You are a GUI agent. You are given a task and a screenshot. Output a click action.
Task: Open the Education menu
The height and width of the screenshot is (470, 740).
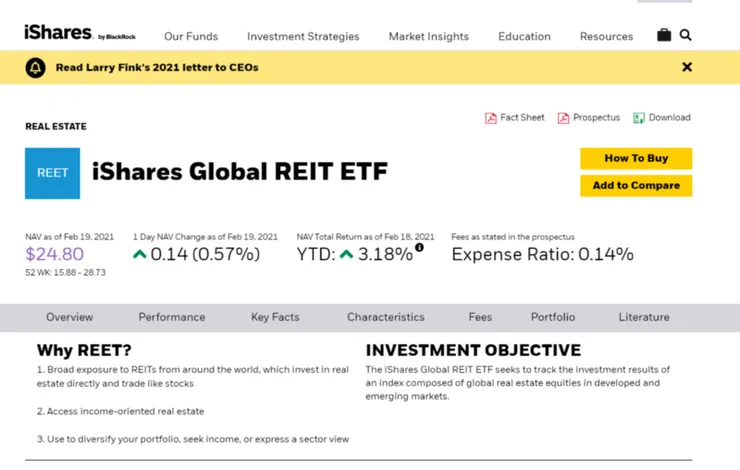coord(524,36)
